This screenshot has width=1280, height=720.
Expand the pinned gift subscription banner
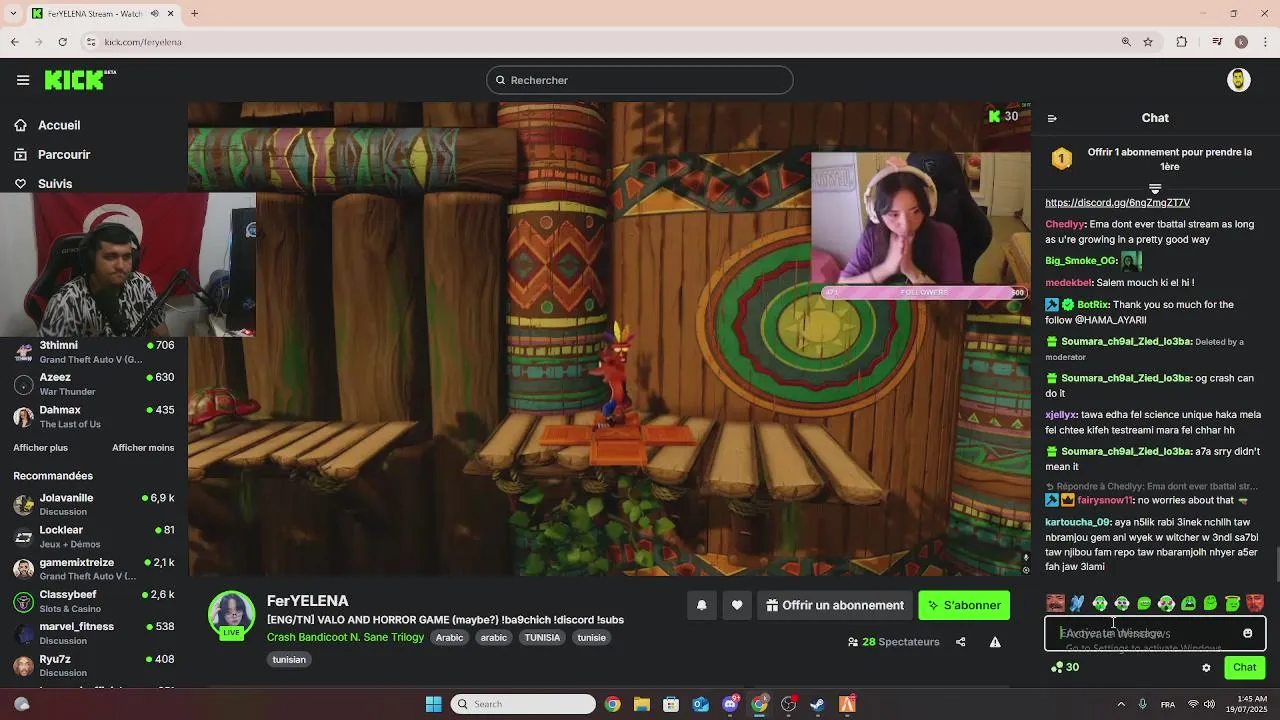tap(1155, 188)
